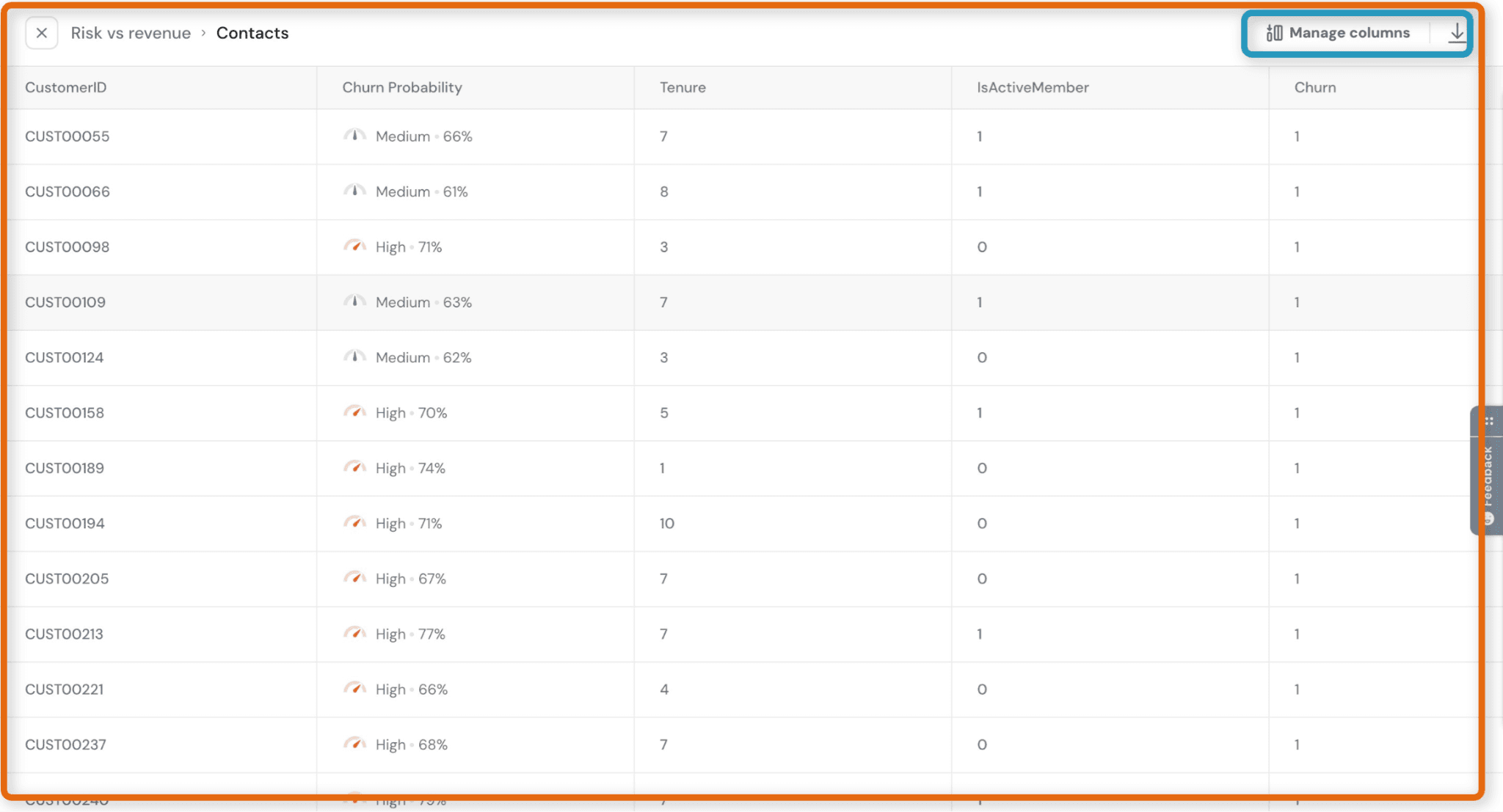Image resolution: width=1503 pixels, height=812 pixels.
Task: Click the Churn Probability column header
Action: 402,87
